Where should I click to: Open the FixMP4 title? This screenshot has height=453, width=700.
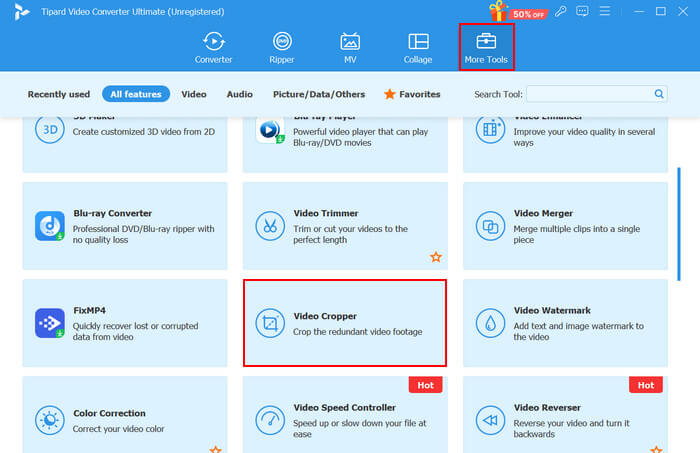[89, 310]
